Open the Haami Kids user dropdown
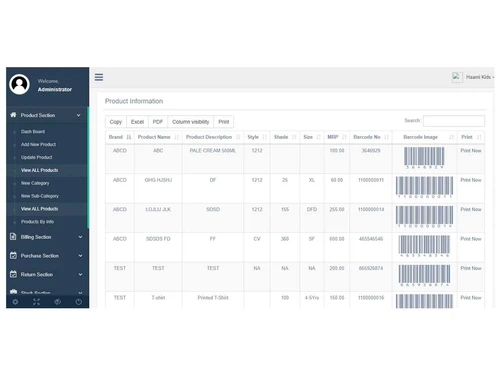The image size is (500, 375). coord(480,77)
